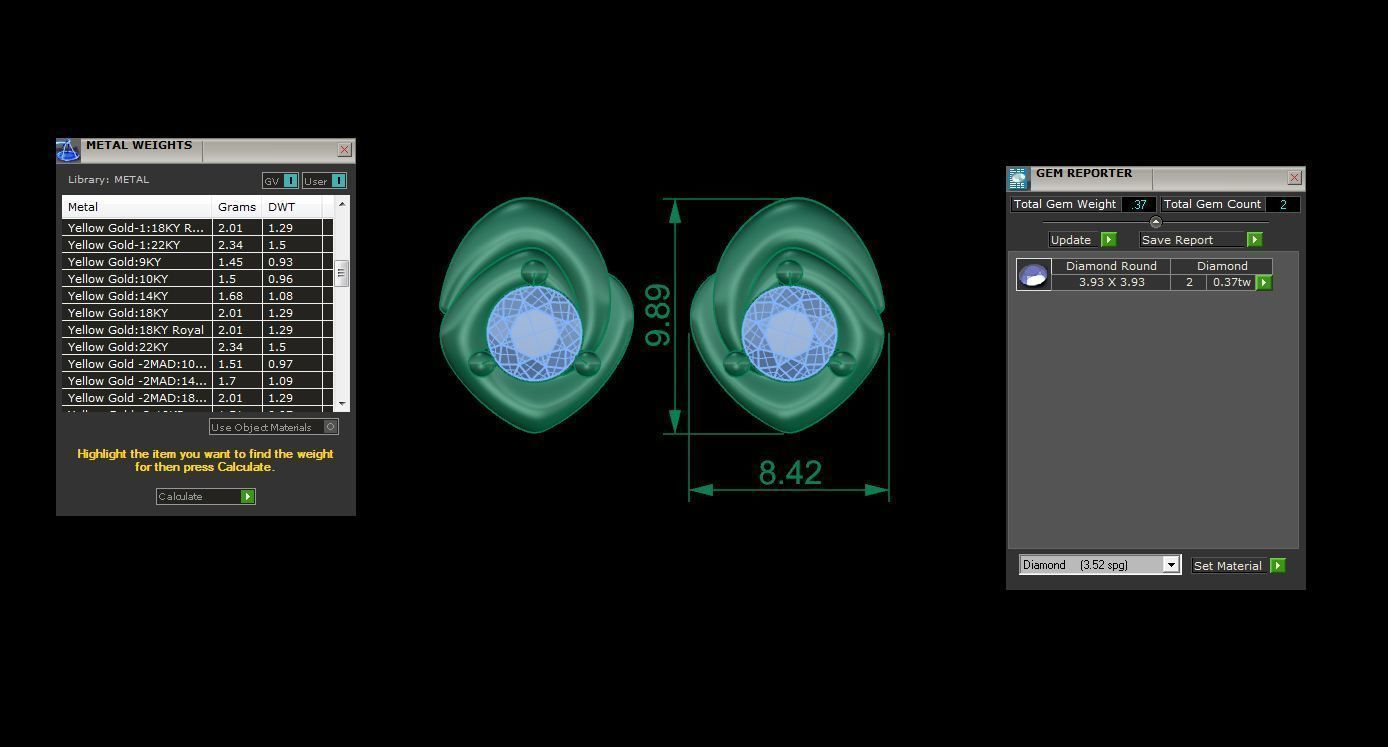Select the Yellow Gold -2MAD:18... row
The image size is (1388, 747).
197,398
